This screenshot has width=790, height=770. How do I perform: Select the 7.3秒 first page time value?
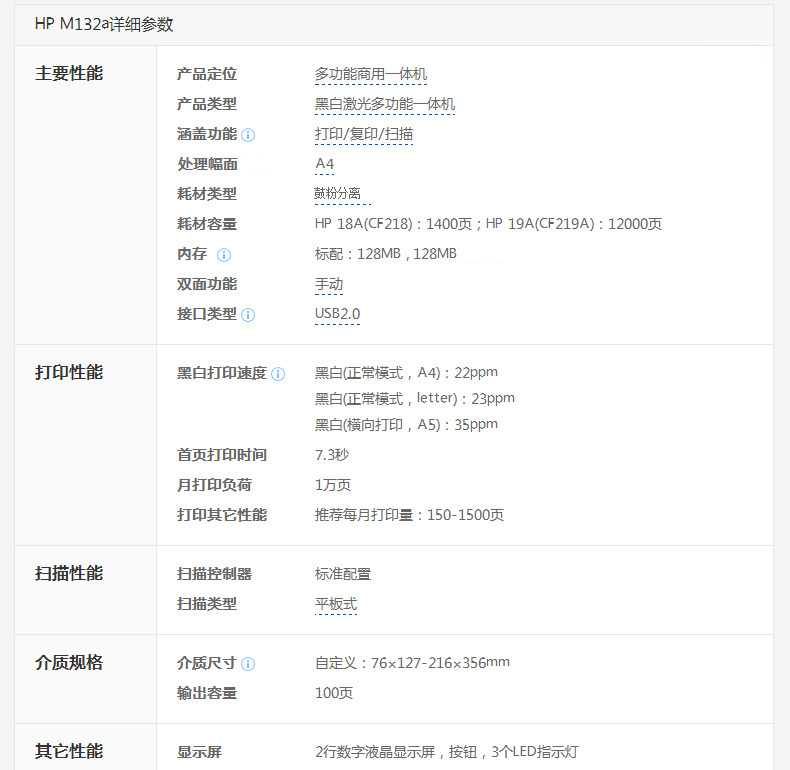coord(332,455)
